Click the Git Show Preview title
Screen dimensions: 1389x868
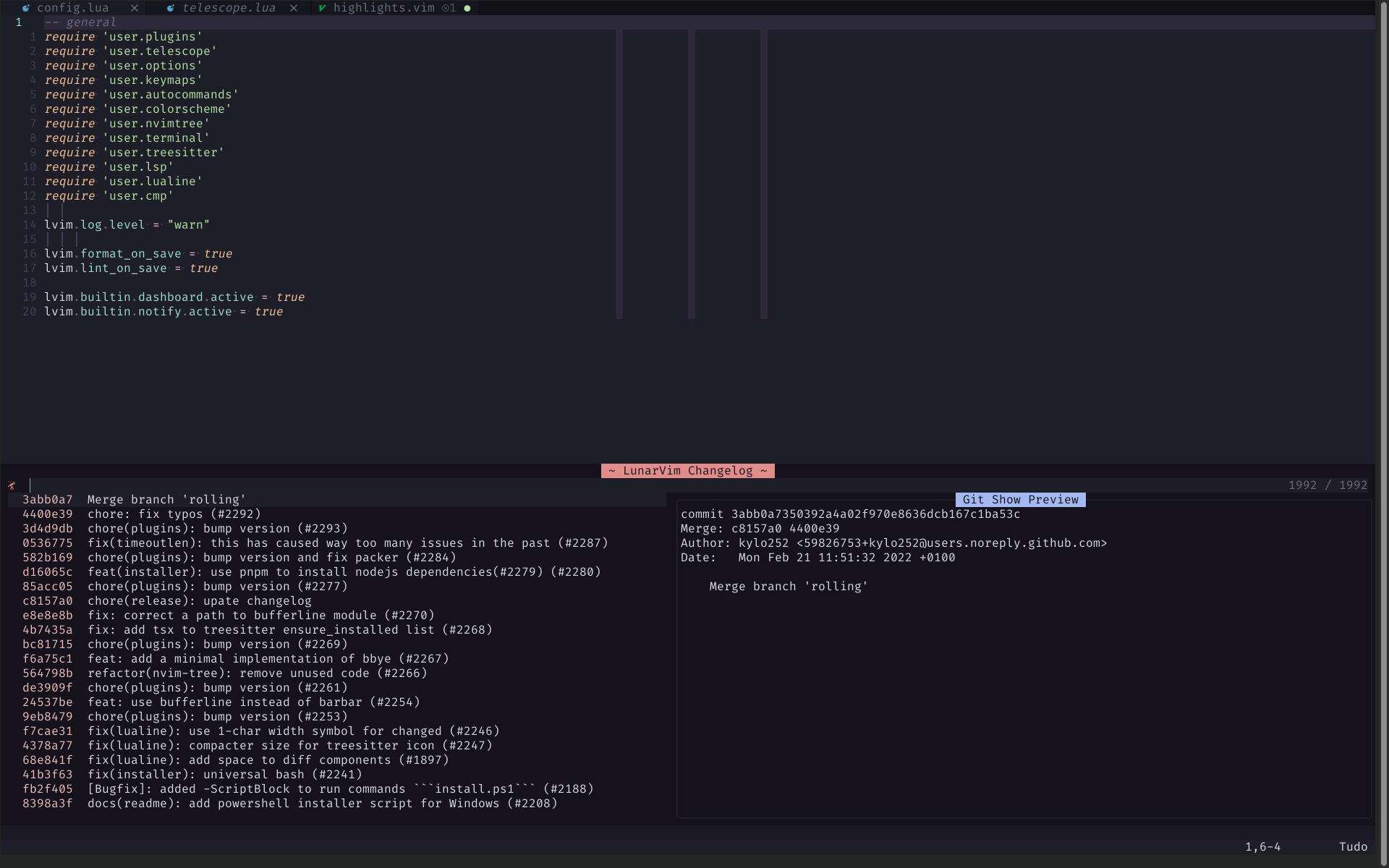tap(1019, 499)
